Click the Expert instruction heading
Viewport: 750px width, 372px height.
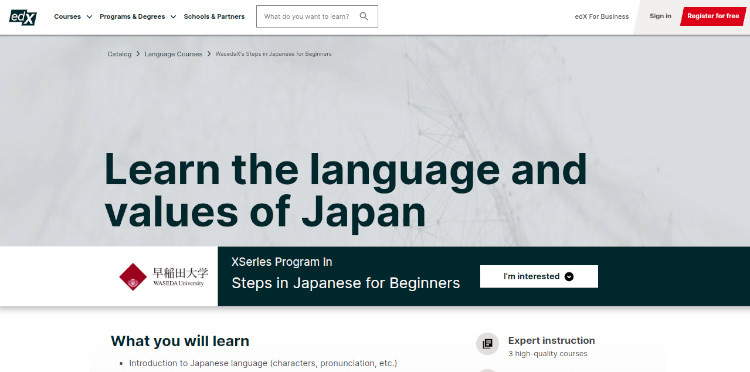[551, 340]
